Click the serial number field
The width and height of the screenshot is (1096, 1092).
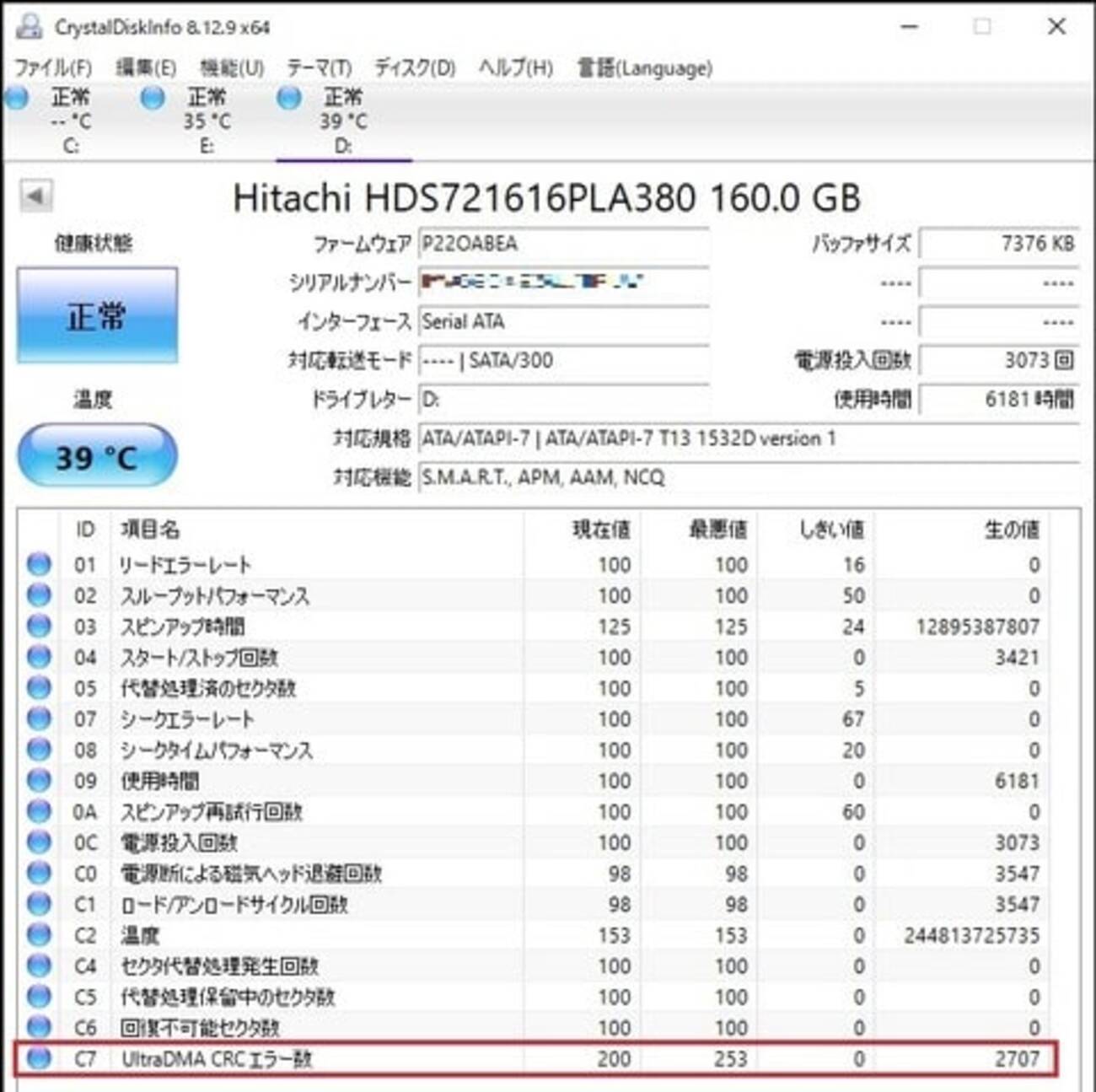[563, 282]
